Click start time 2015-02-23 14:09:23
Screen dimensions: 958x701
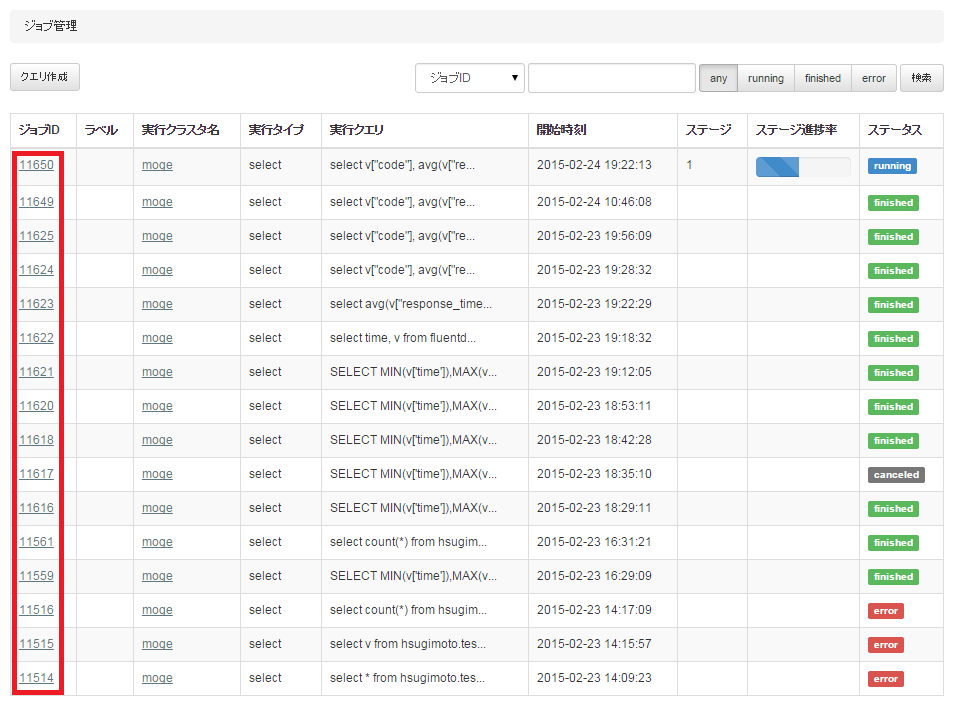click(594, 678)
